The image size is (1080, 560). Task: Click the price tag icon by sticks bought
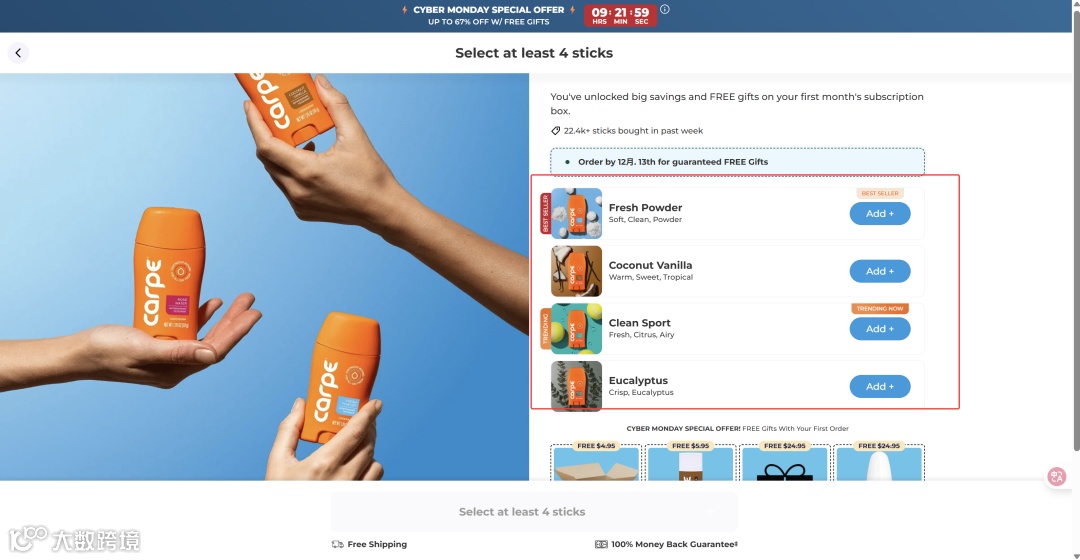point(555,131)
